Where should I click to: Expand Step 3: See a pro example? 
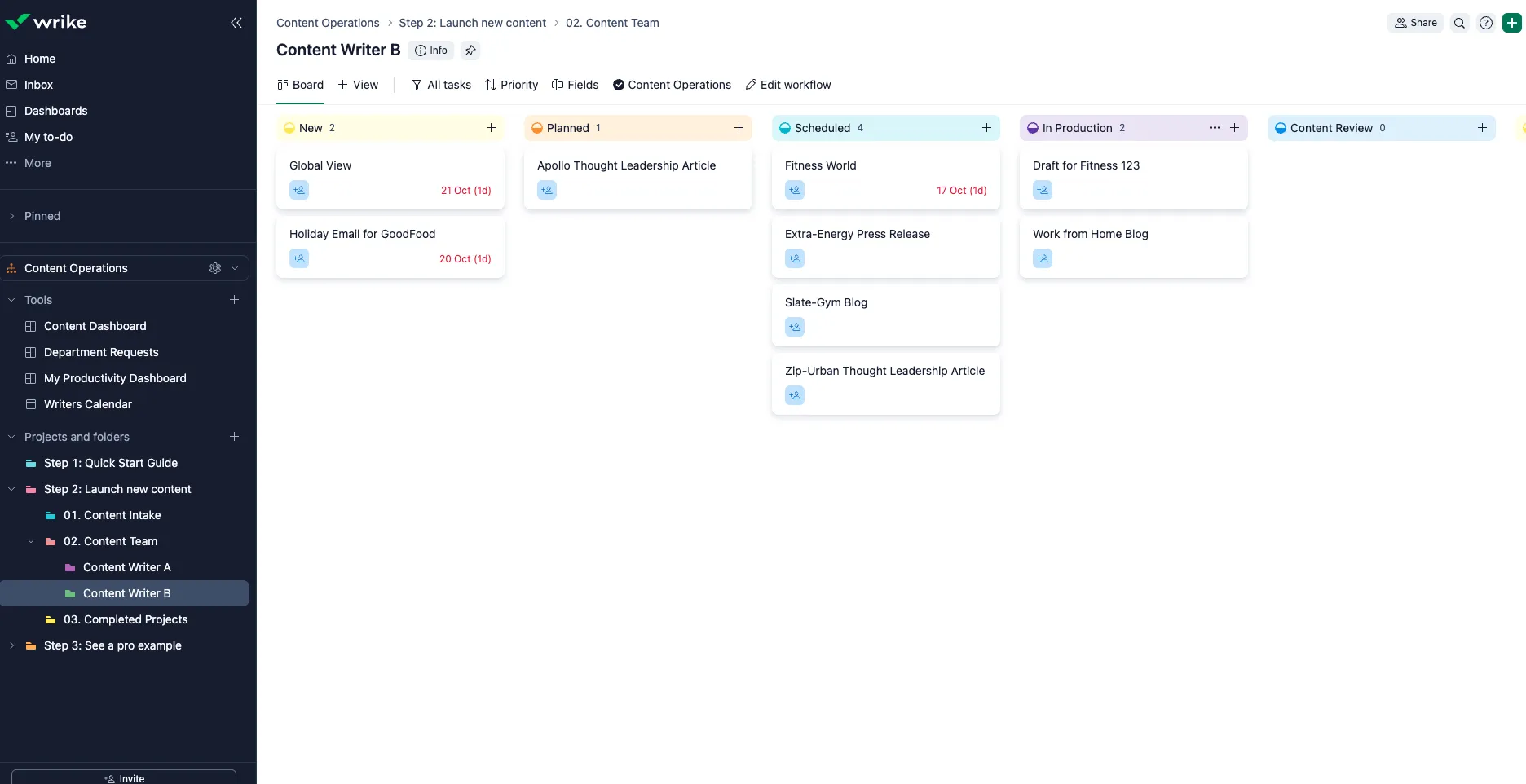(x=11, y=645)
